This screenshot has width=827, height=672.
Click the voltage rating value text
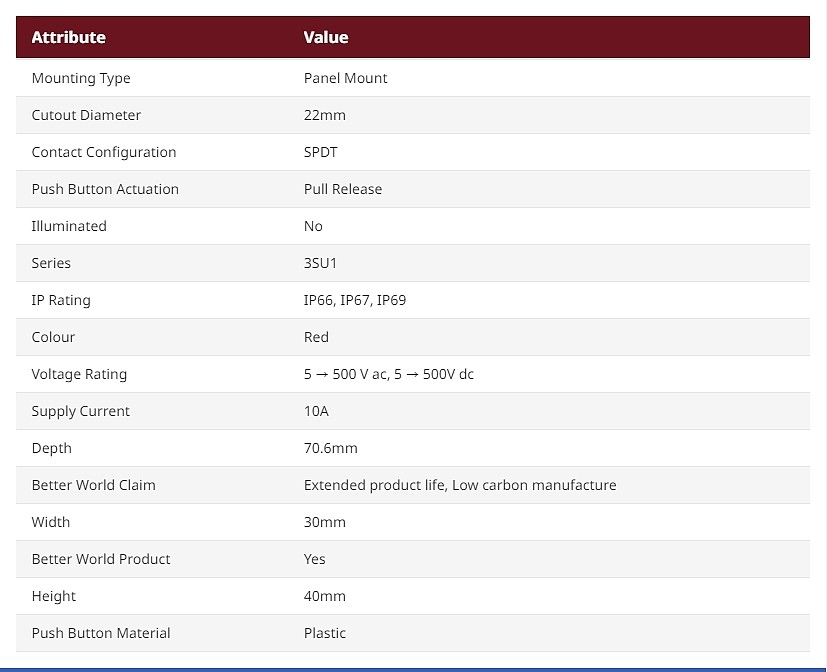pyautogui.click(x=388, y=374)
